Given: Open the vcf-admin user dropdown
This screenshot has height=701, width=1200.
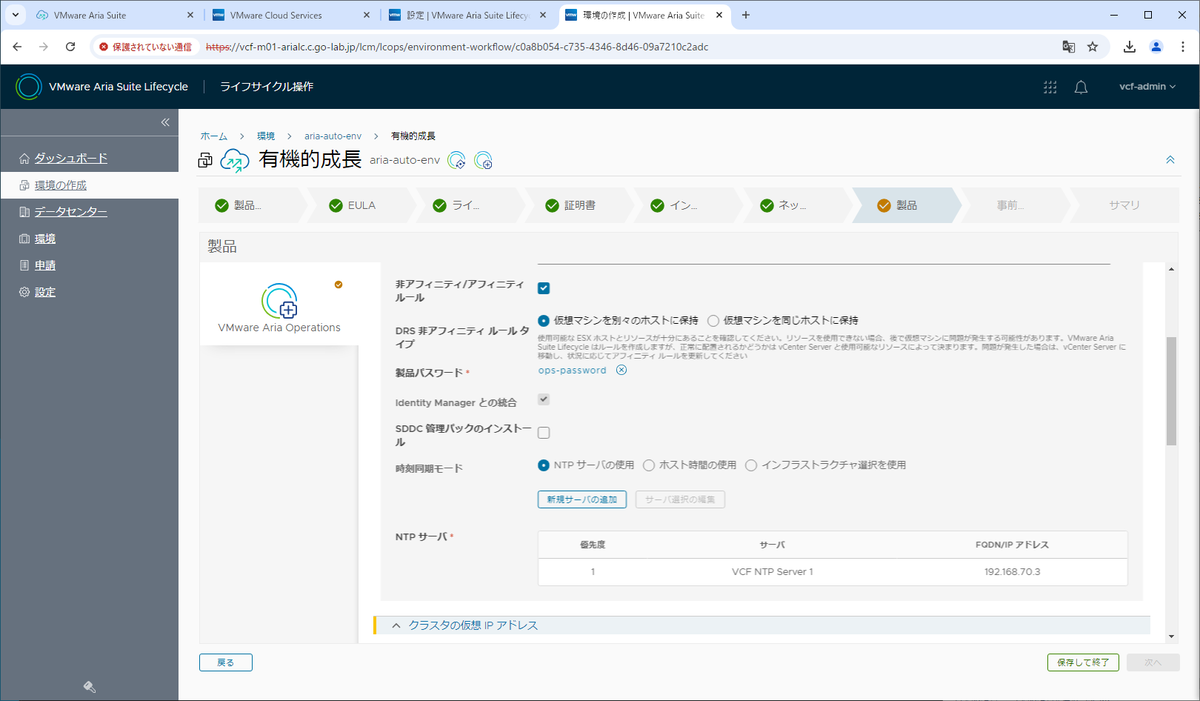Looking at the screenshot, I should click(x=1147, y=87).
